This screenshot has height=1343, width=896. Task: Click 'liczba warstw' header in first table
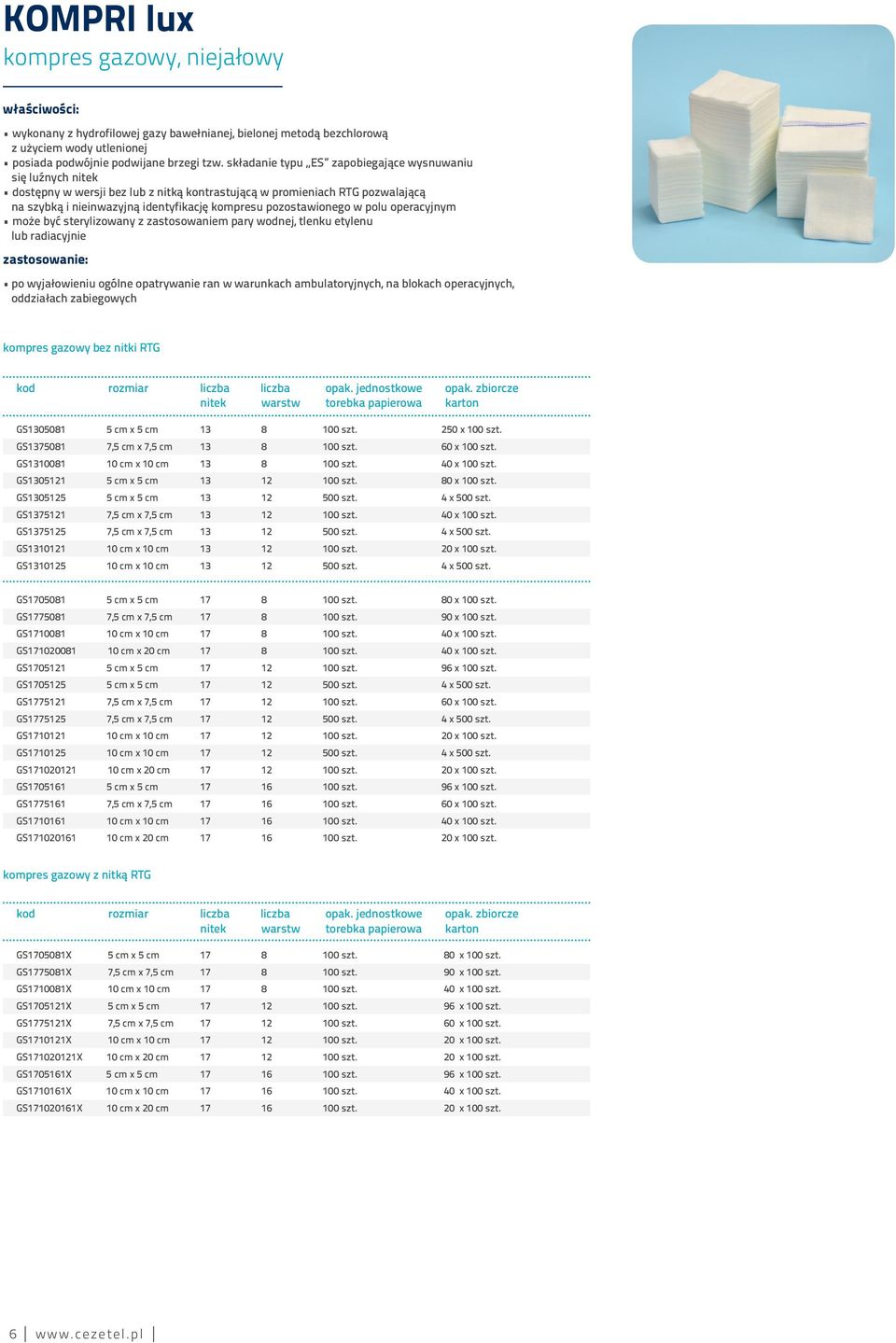click(x=280, y=396)
